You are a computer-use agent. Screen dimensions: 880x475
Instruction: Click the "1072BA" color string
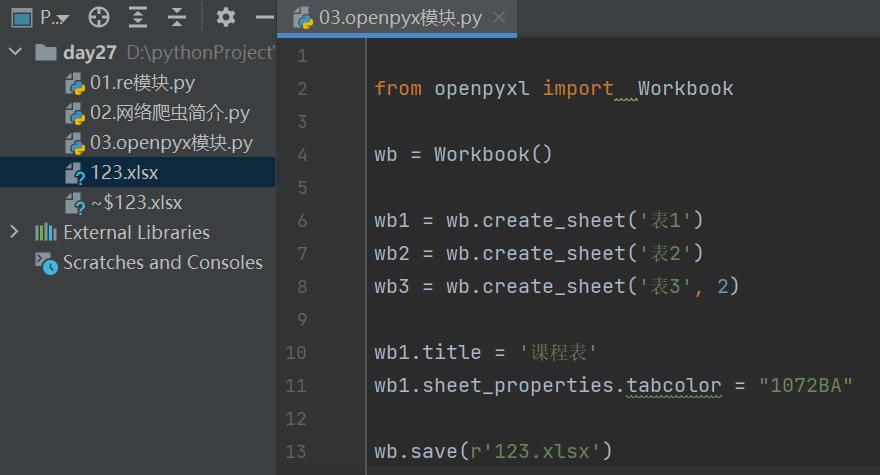pos(806,386)
